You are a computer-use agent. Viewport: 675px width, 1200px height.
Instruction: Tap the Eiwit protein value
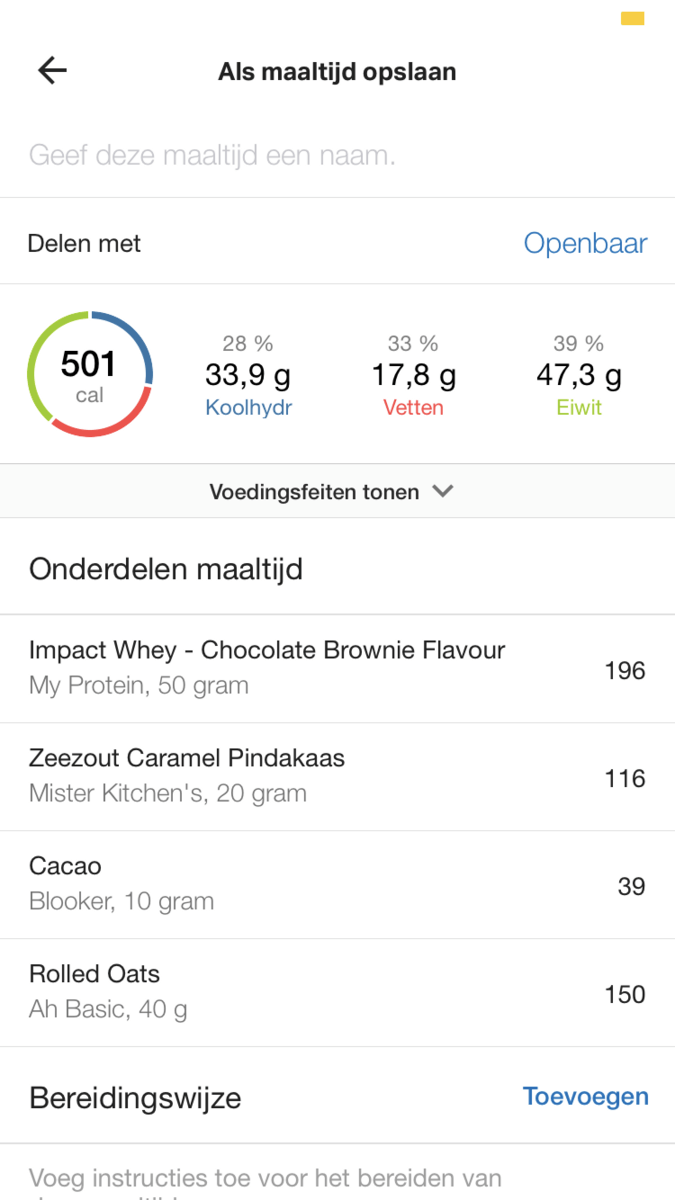tap(579, 376)
